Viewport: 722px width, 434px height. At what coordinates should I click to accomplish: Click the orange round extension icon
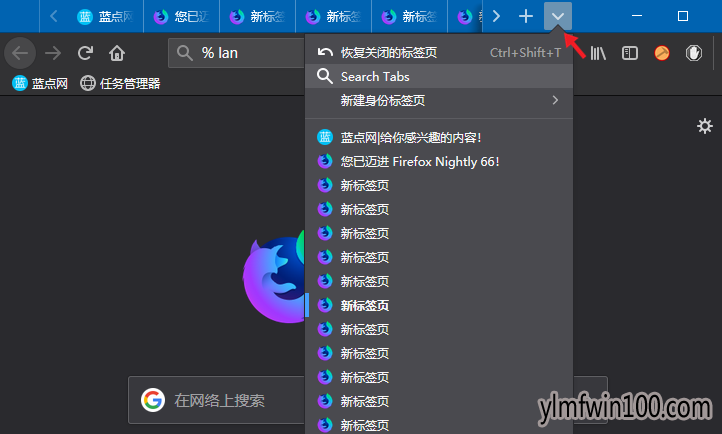pyautogui.click(x=662, y=53)
